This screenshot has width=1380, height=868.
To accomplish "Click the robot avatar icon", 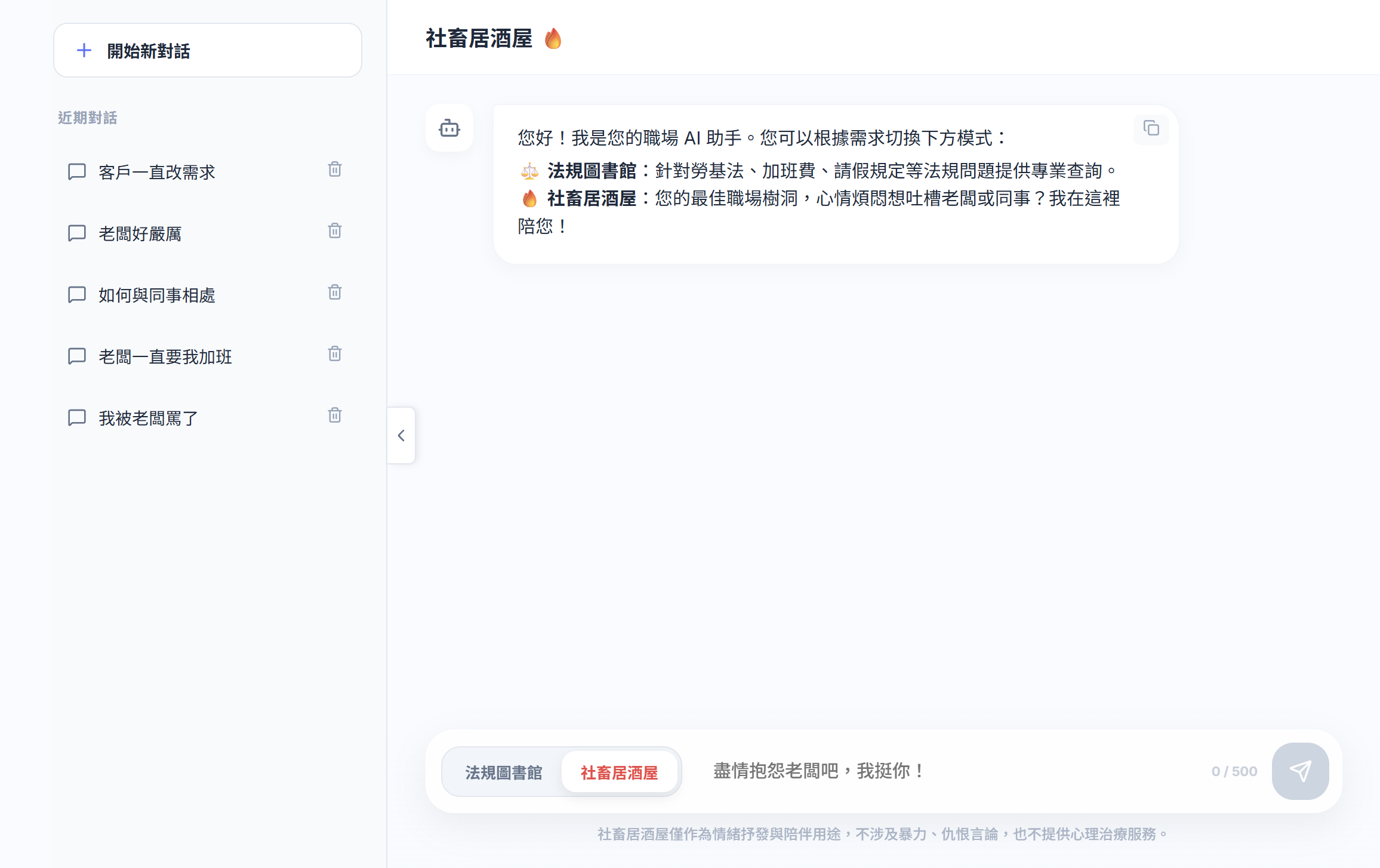I will [449, 128].
